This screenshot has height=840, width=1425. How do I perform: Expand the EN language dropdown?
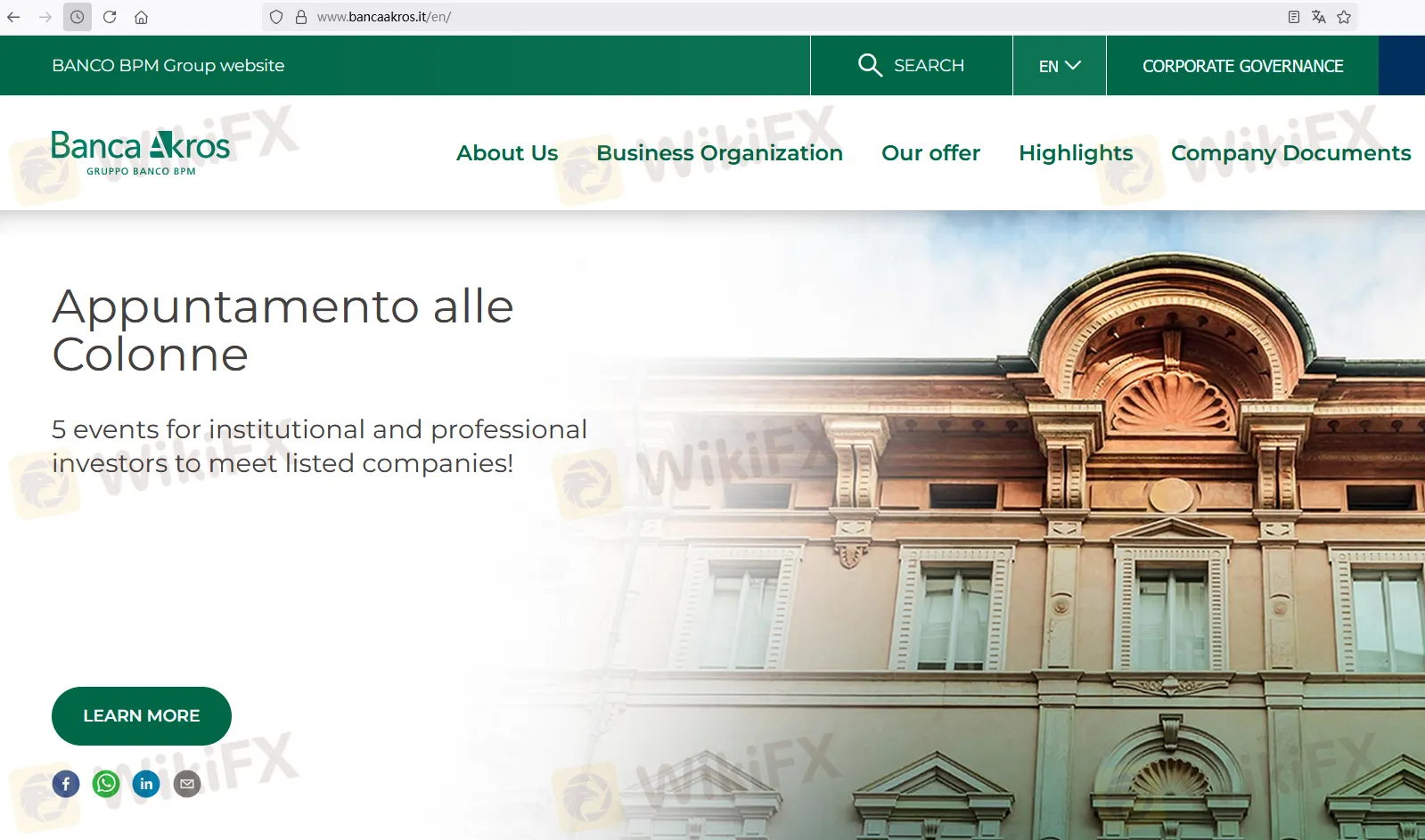1060,66
